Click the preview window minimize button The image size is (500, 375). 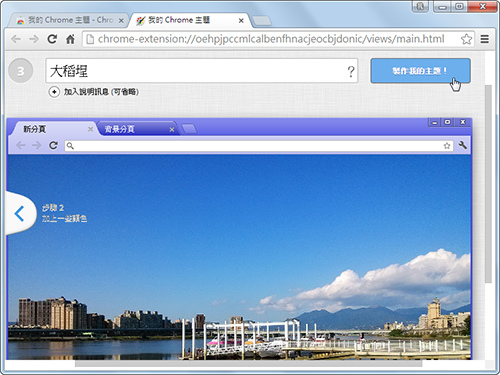pos(434,122)
